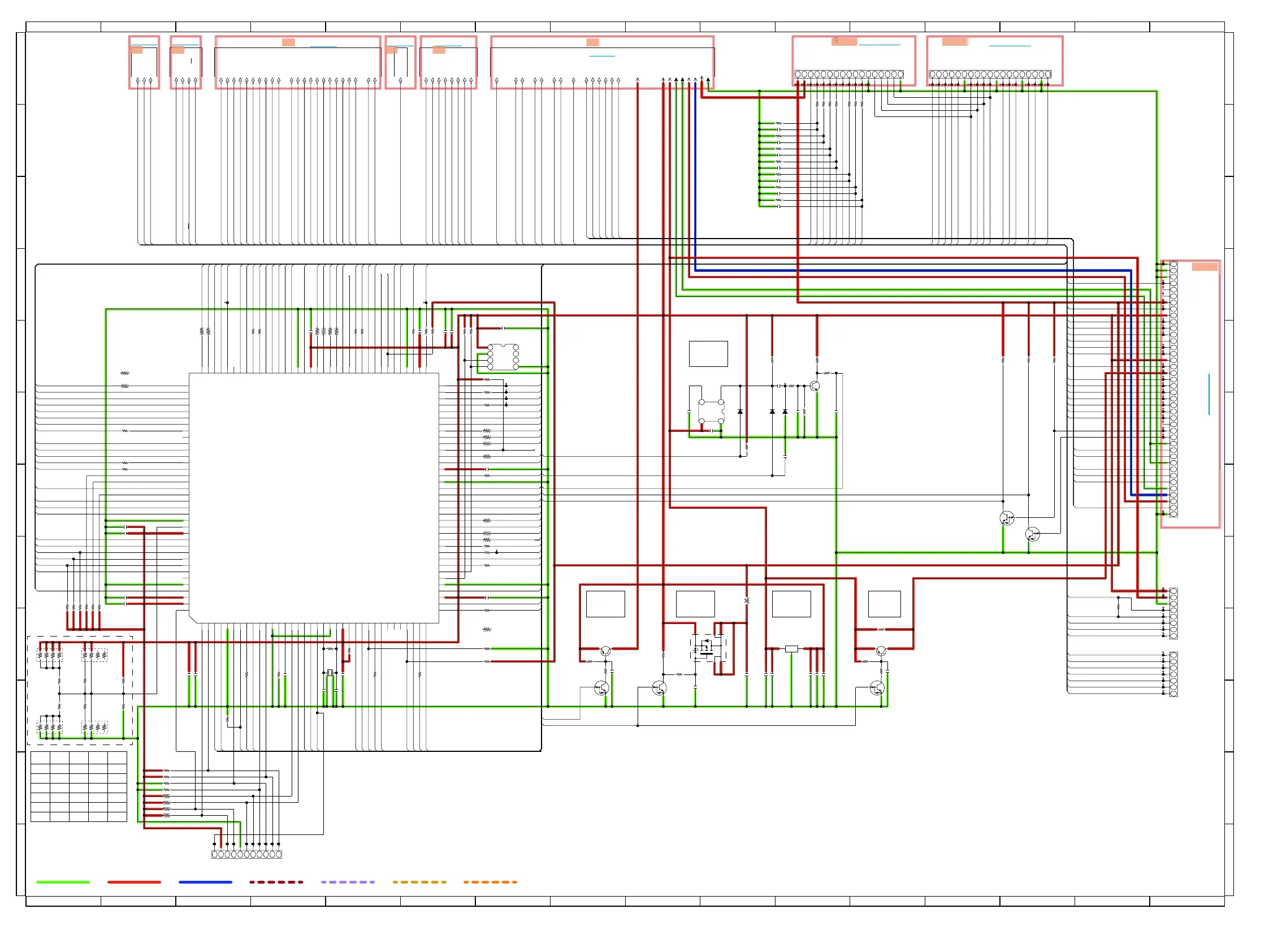Click the dashed gold legend line sample

click(419, 882)
